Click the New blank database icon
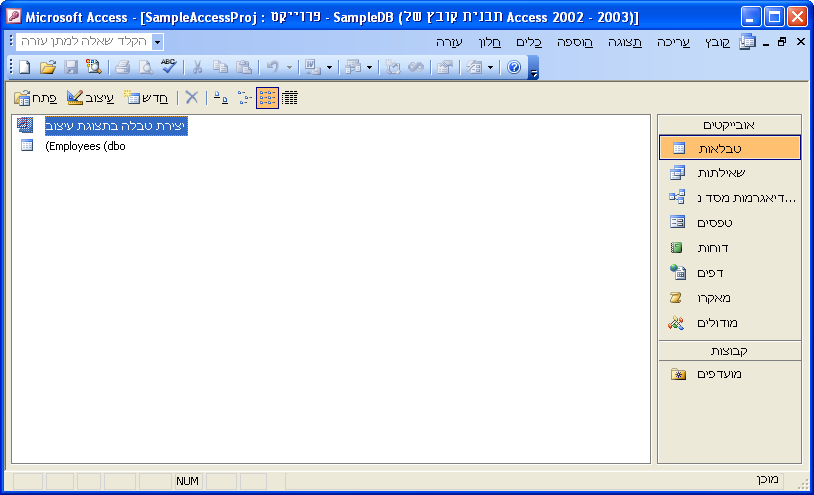 tap(24, 67)
